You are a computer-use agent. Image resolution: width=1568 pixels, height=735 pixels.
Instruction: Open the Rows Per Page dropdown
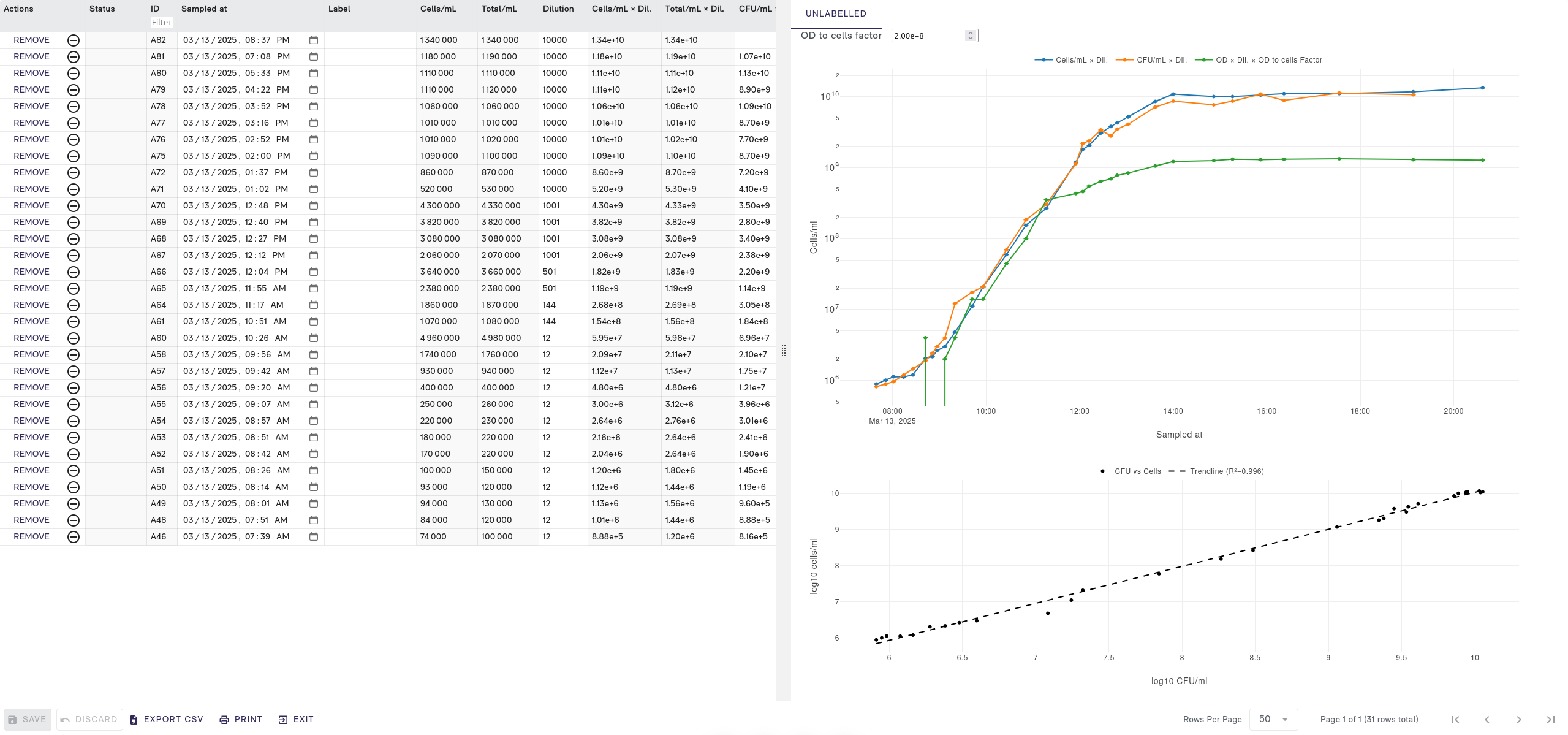1273,720
